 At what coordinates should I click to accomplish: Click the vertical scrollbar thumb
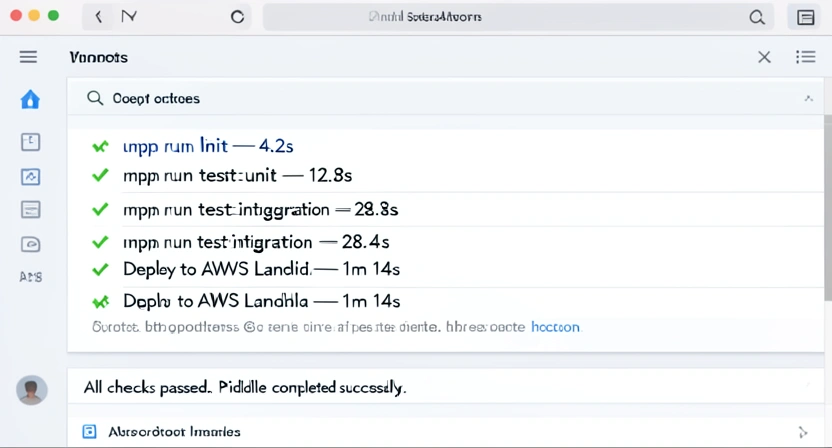pos(828,207)
